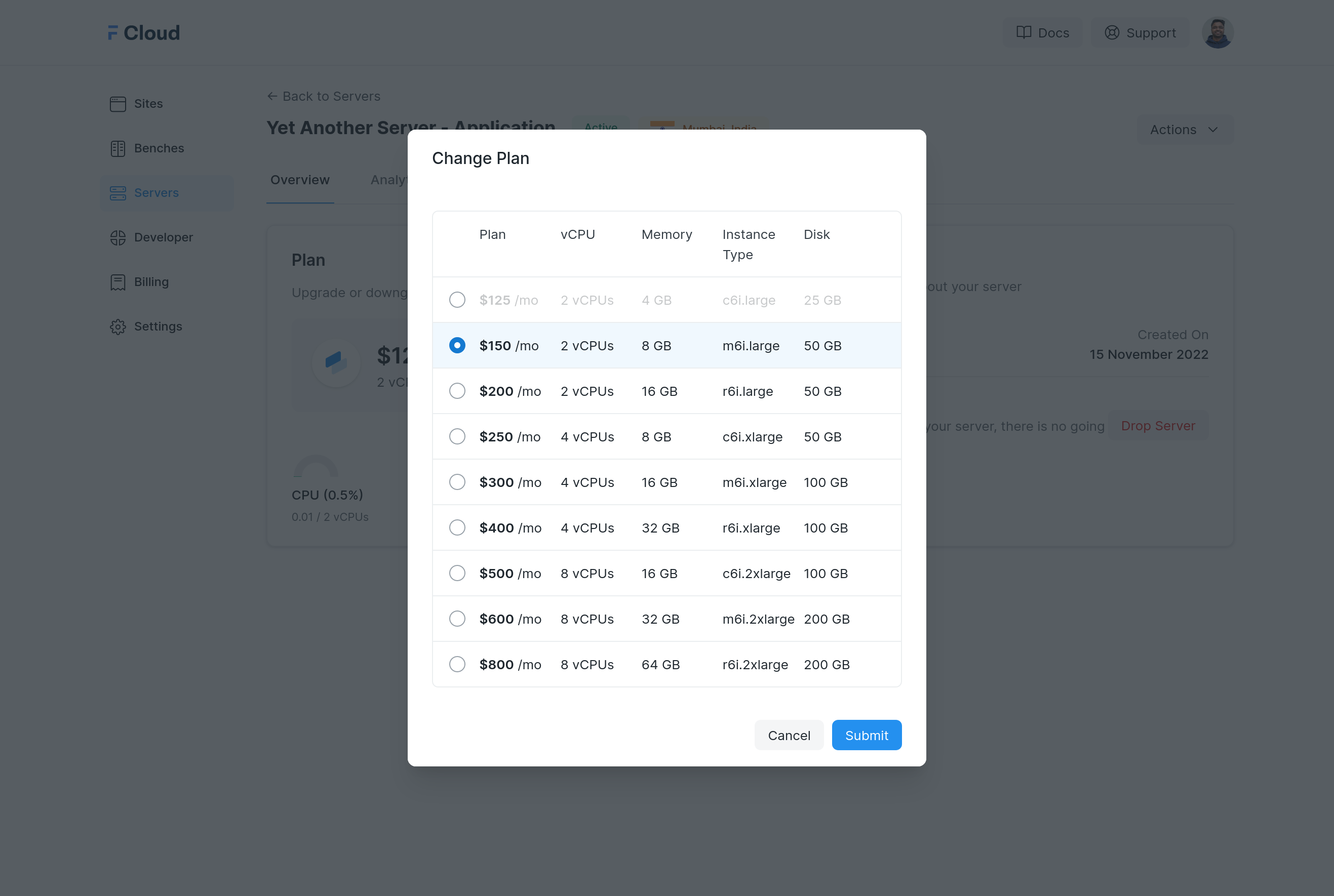Click the Submit button
The image size is (1334, 896).
[867, 735]
